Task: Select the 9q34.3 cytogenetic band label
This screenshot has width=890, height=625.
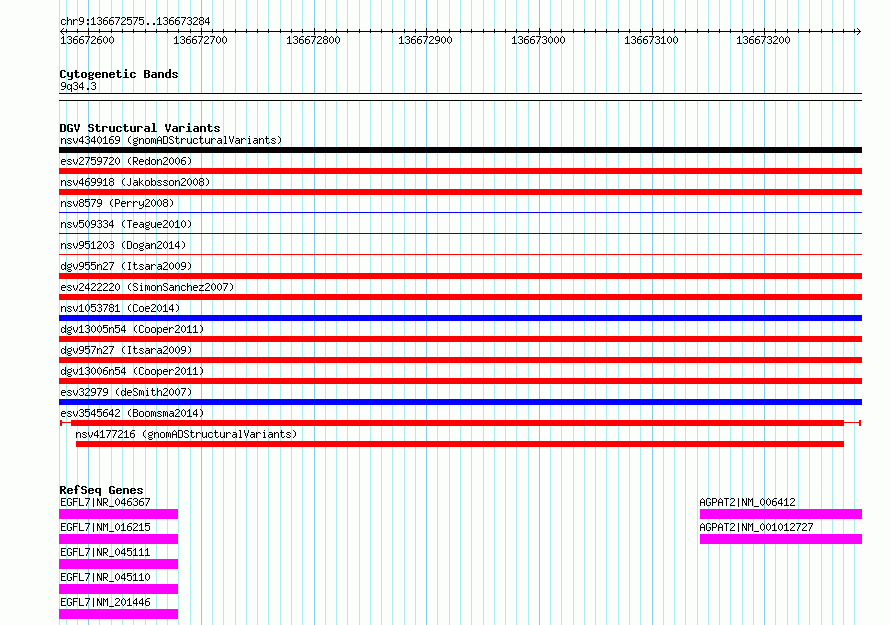Action: pos(78,86)
